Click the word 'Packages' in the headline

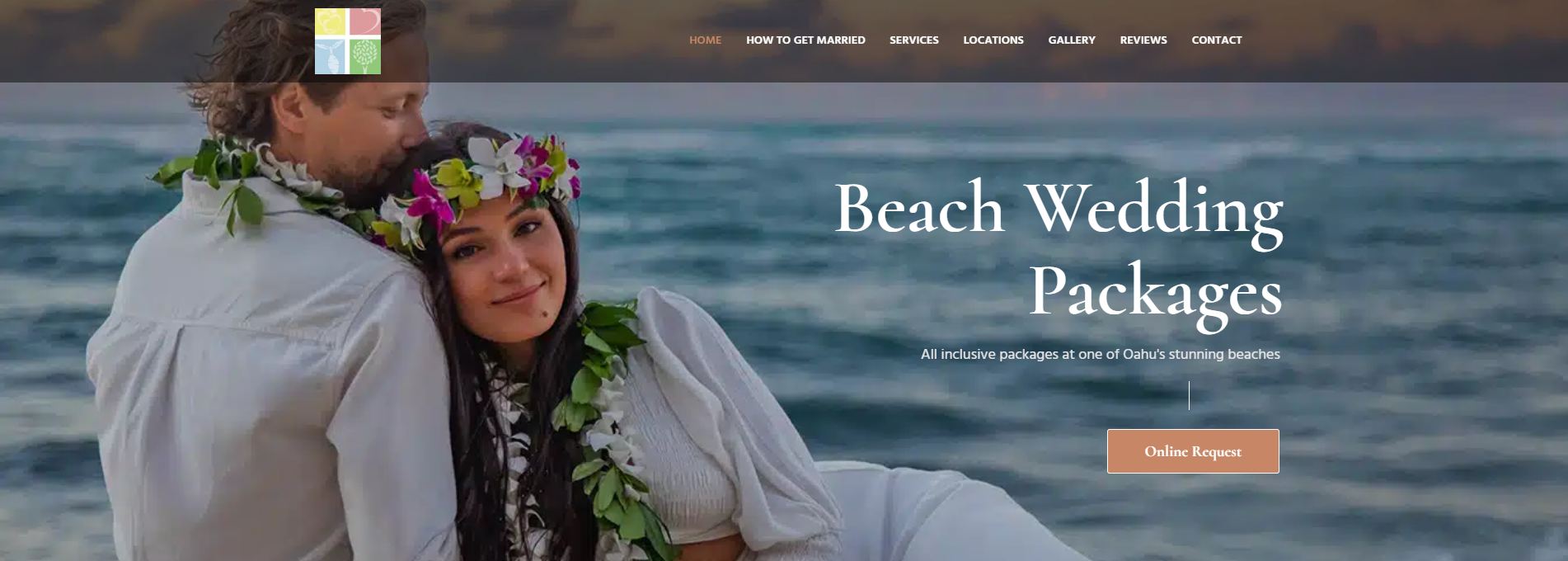pyautogui.click(x=1155, y=293)
